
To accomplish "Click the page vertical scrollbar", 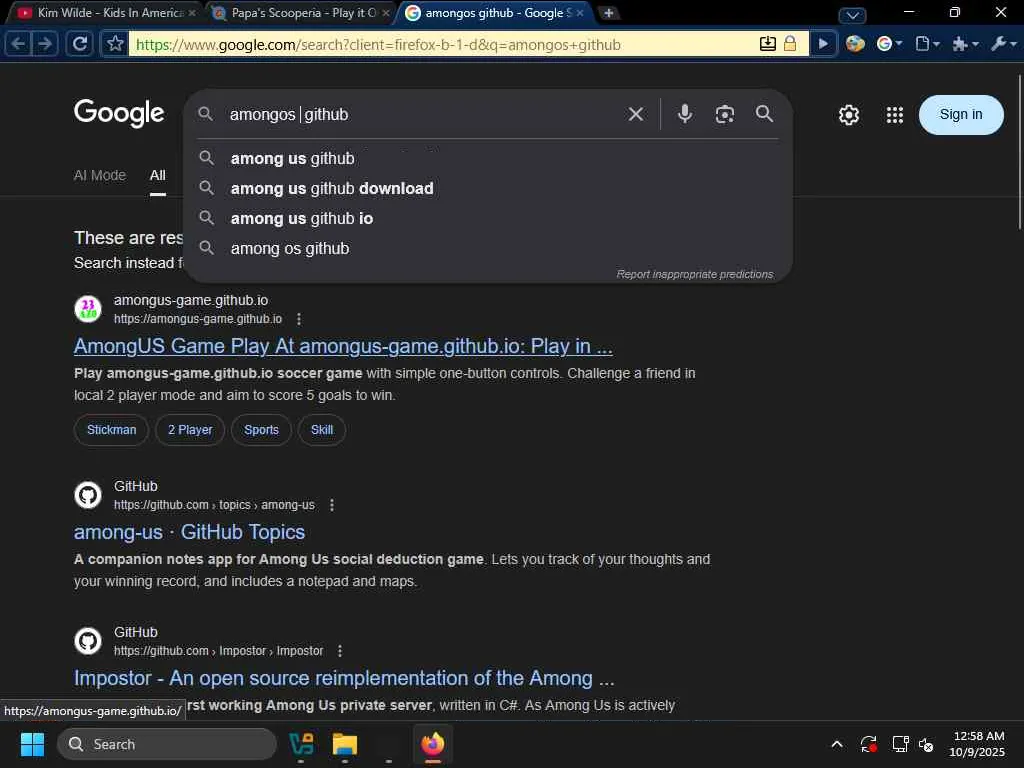I will click(x=1019, y=152).
